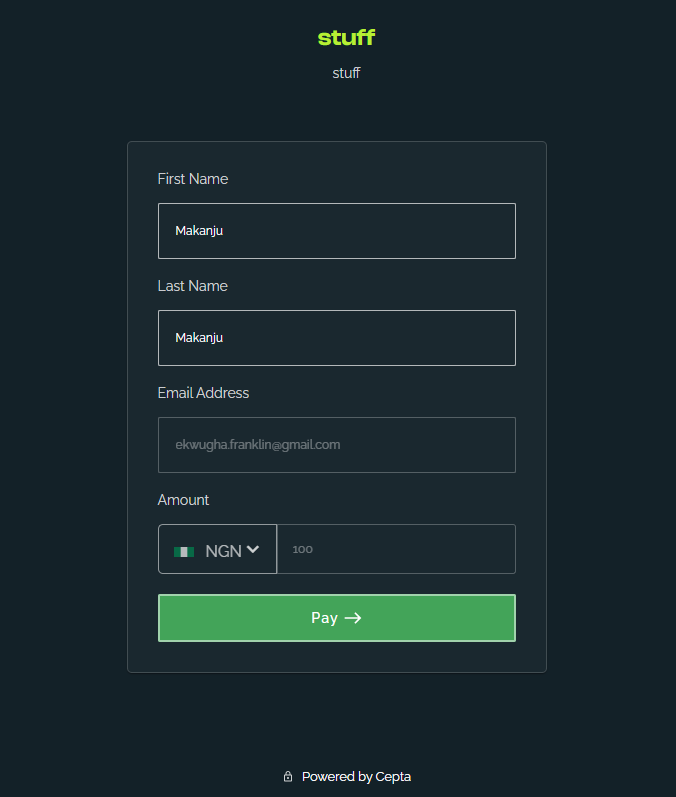Click the "Last Name" label
The width and height of the screenshot is (676, 797).
(193, 286)
